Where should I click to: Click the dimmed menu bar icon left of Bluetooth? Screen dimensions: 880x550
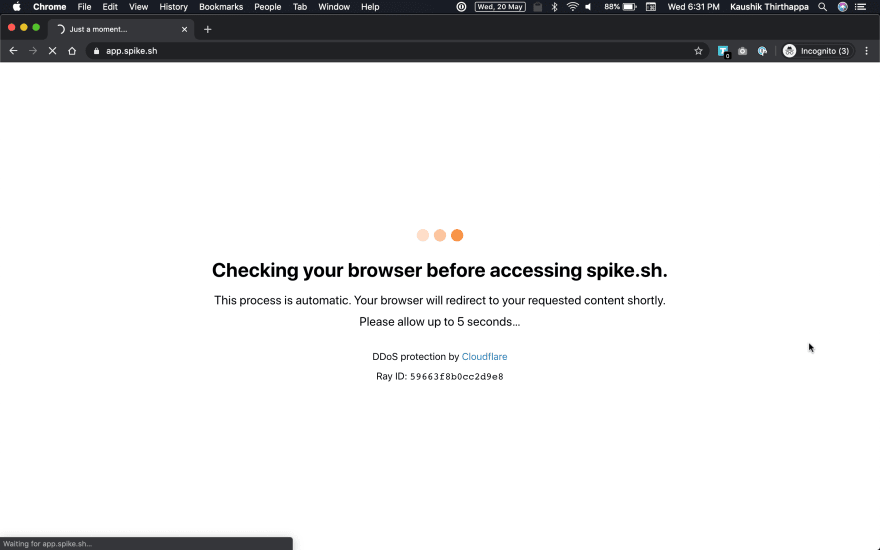tap(538, 7)
